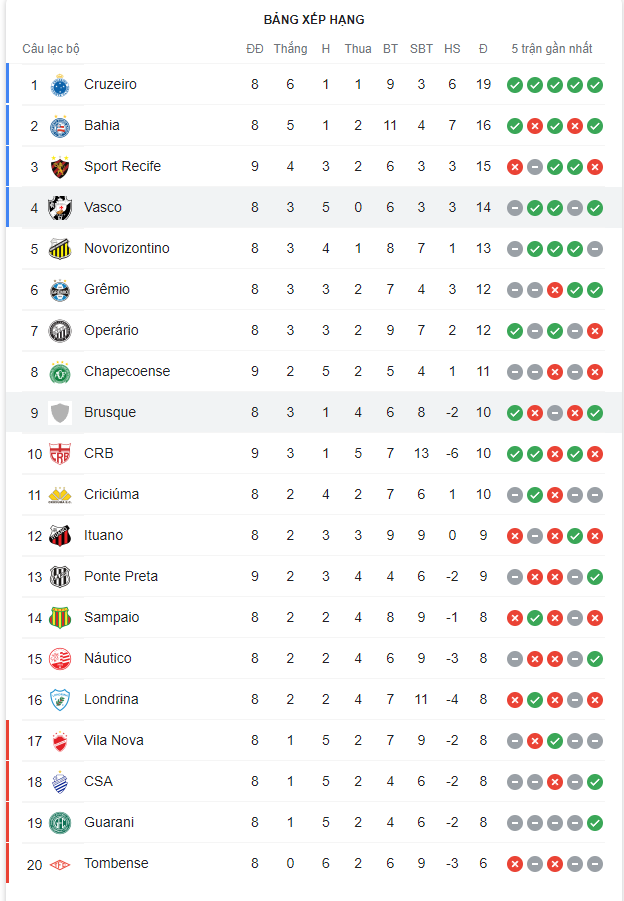Select the Sampaio team crest
Viewport: 624px width, 901px height.
(60, 618)
